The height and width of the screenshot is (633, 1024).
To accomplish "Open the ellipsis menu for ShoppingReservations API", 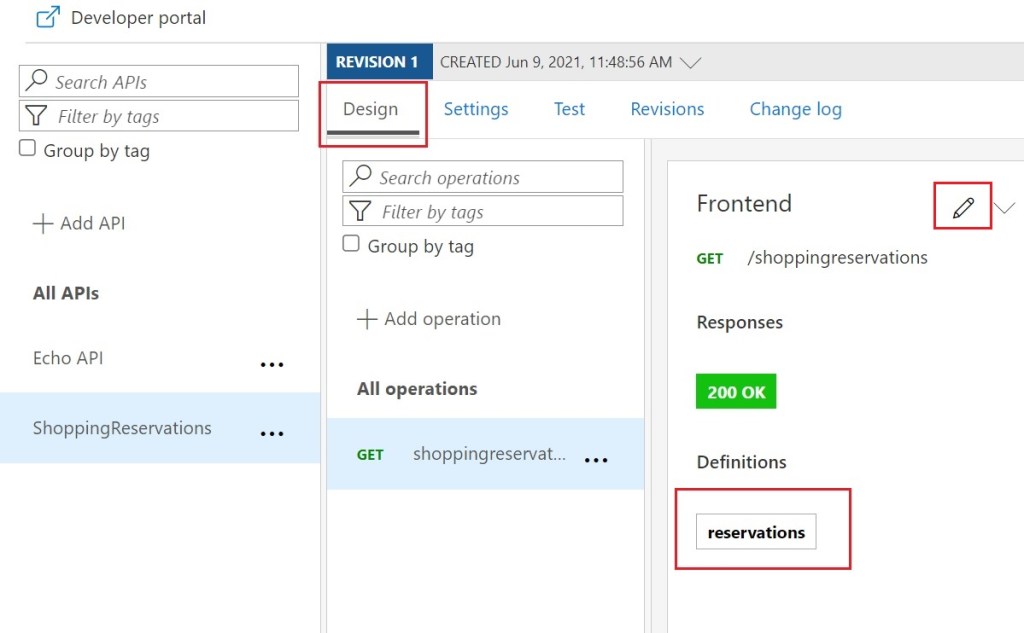I will pos(272,434).
